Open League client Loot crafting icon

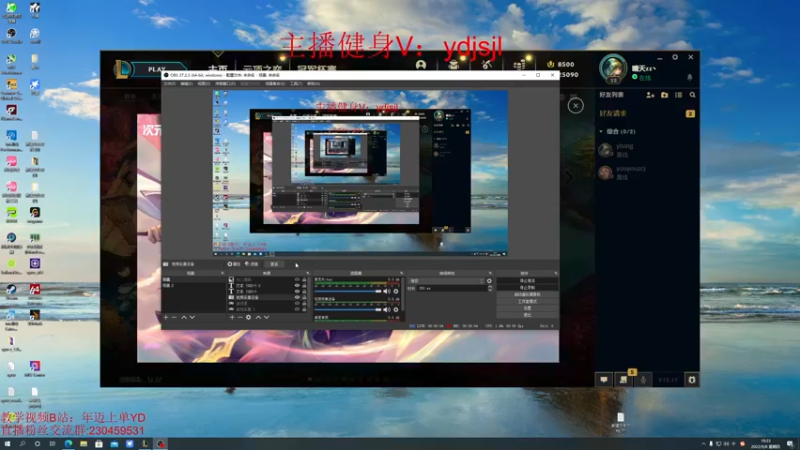point(486,65)
